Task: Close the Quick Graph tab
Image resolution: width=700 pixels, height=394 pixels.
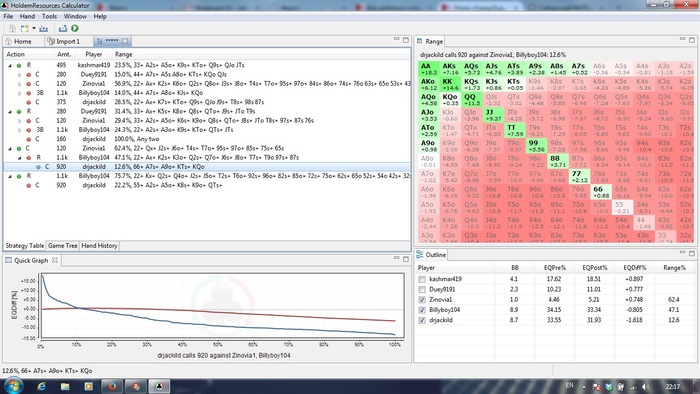Action: pyautogui.click(x=55, y=260)
